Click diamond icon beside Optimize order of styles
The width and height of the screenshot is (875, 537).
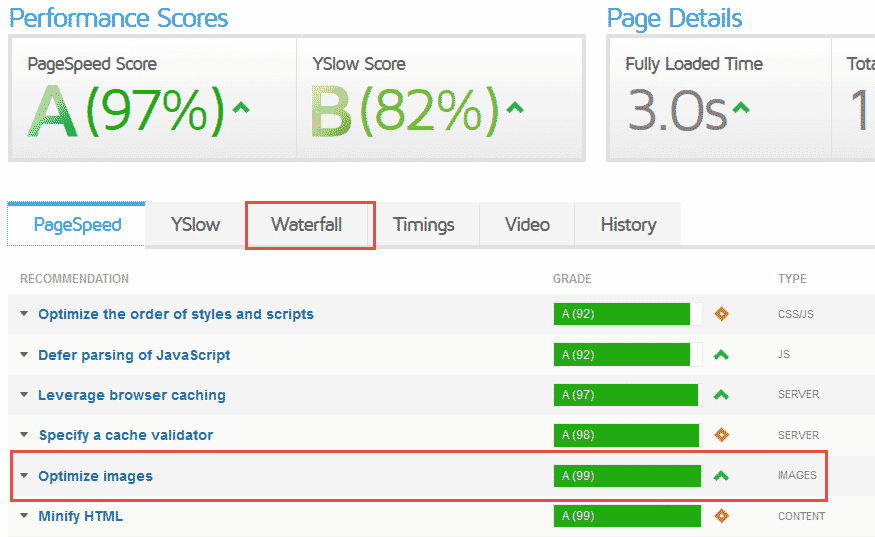pyautogui.click(x=721, y=314)
